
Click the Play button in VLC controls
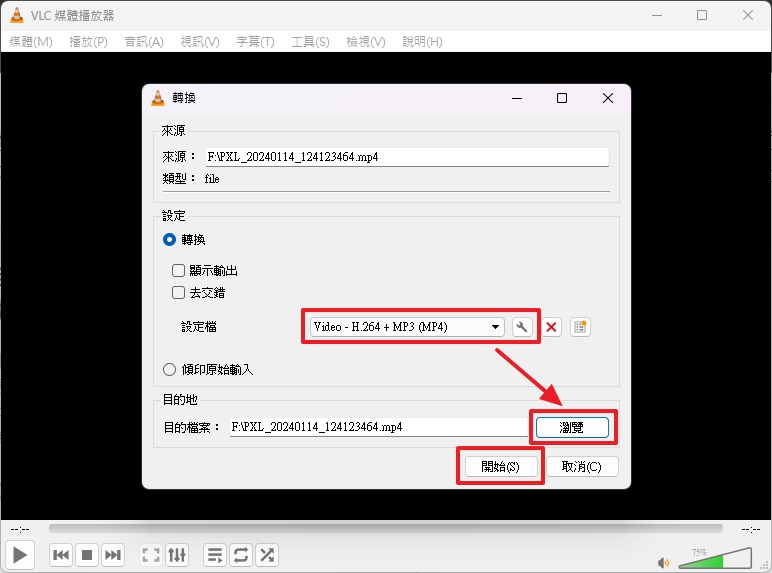pos(21,554)
